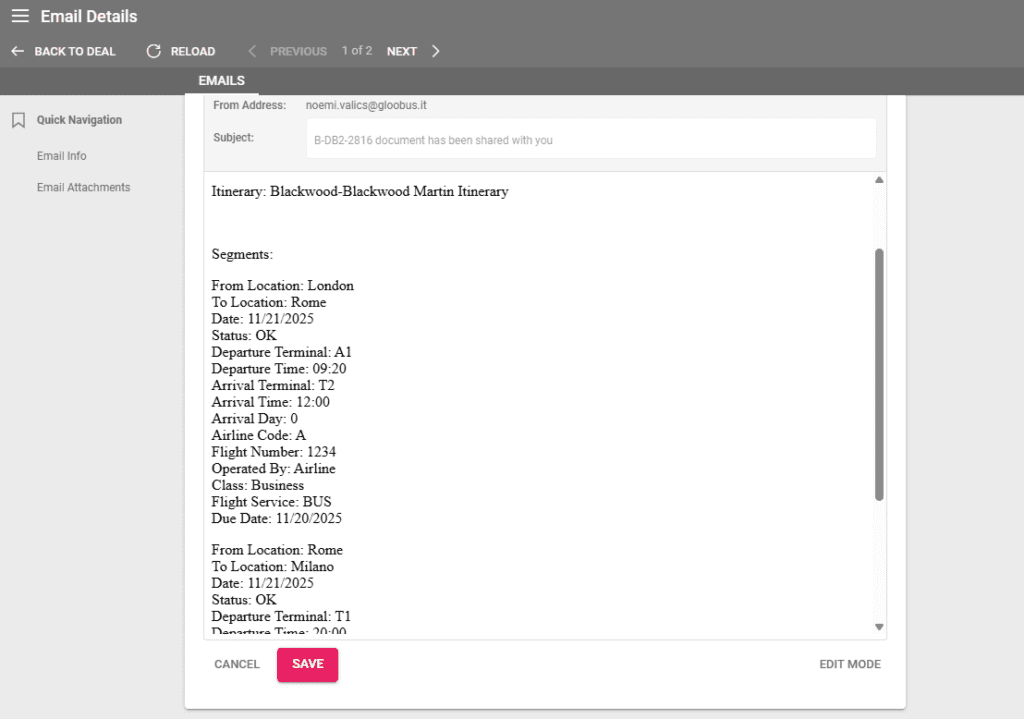Click the back arrow next to BACK TO DEAL

click(x=17, y=50)
